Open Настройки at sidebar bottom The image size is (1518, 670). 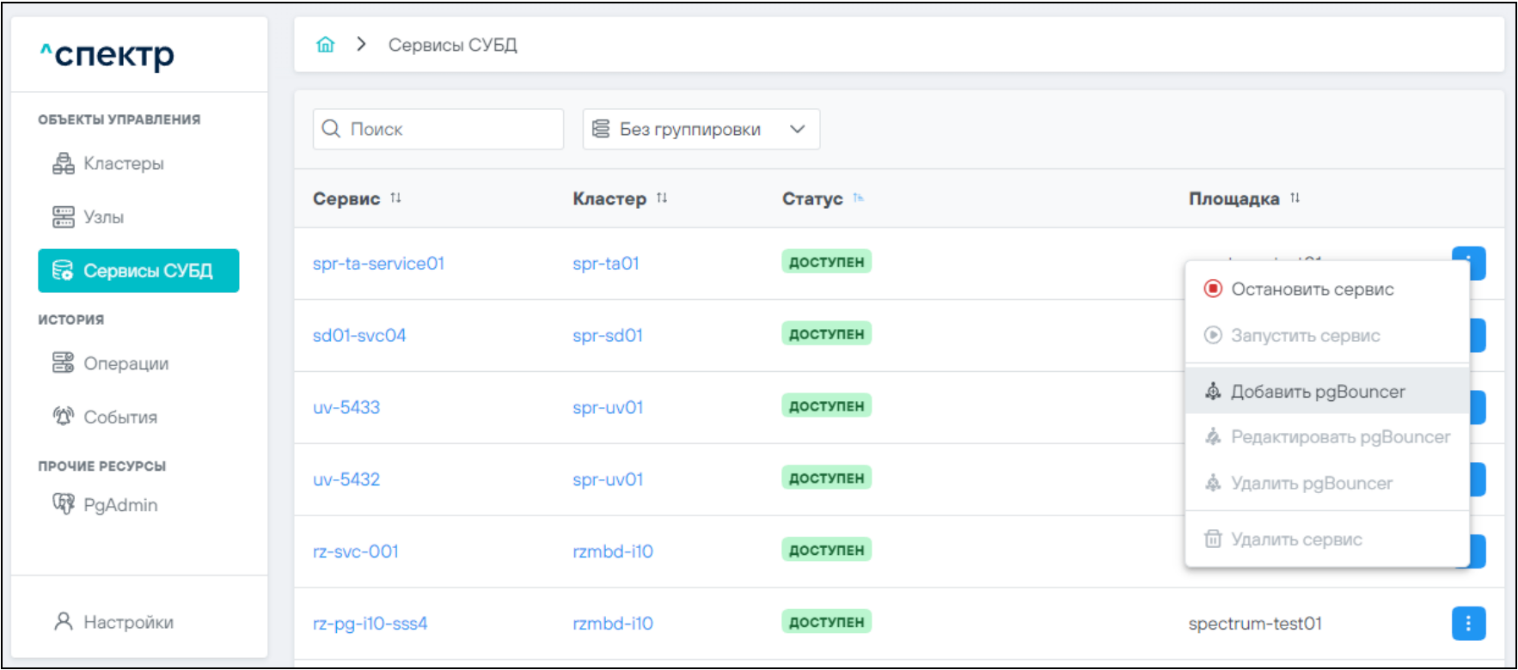pos(113,622)
